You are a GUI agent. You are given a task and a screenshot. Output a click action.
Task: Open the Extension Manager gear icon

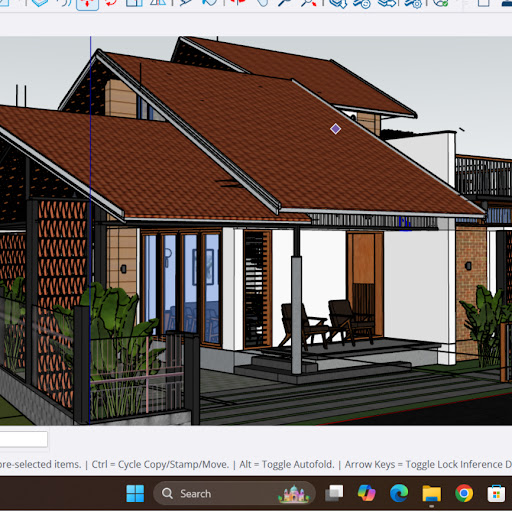pos(413,3)
